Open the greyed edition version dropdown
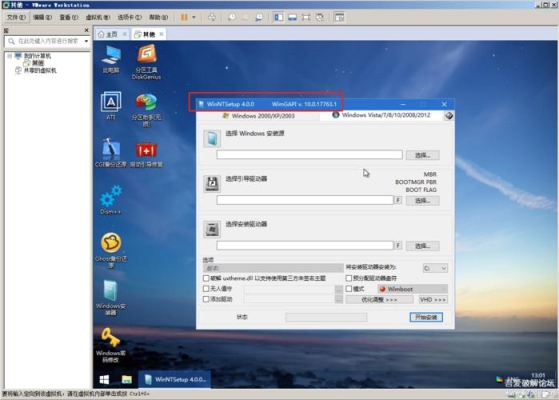This screenshot has height=400, width=559. pyautogui.click(x=273, y=268)
